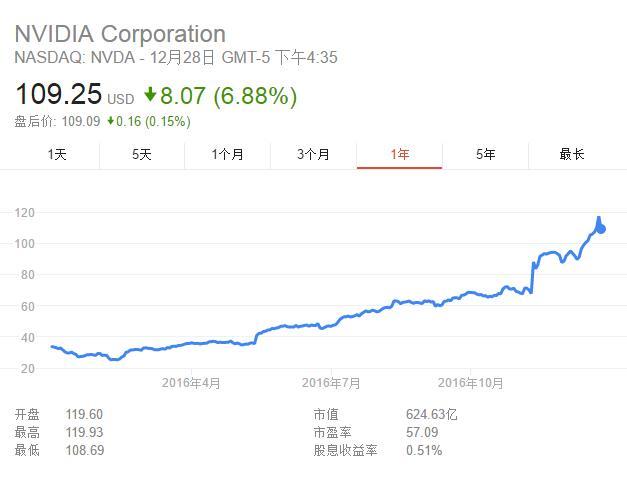
Task: Click the 2016年4月 axis label
Action: coord(191,382)
